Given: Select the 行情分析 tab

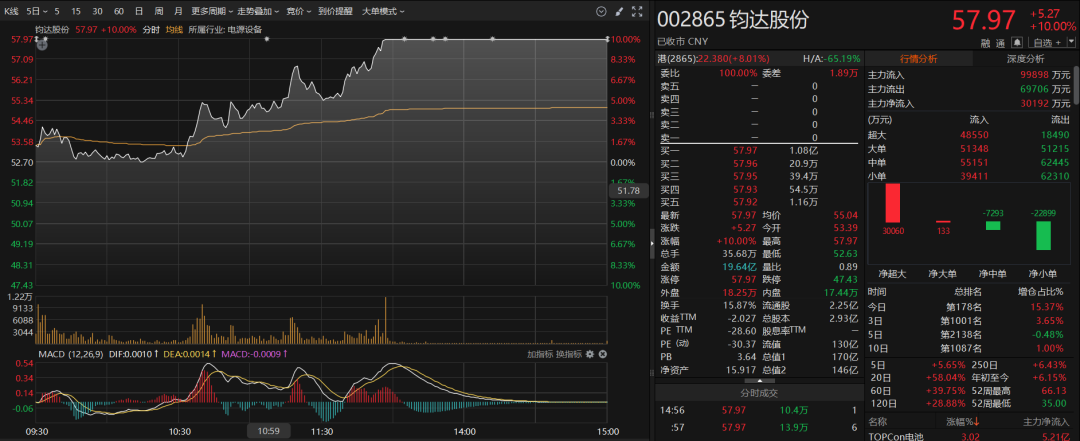Looking at the screenshot, I should (918, 58).
